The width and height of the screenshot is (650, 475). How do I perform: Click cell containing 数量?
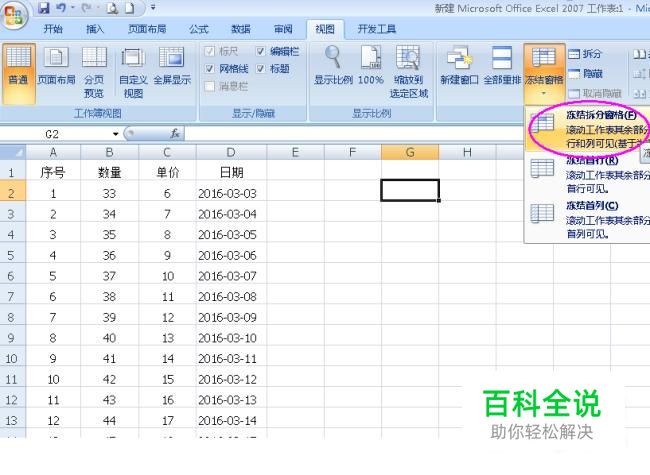tap(109, 172)
